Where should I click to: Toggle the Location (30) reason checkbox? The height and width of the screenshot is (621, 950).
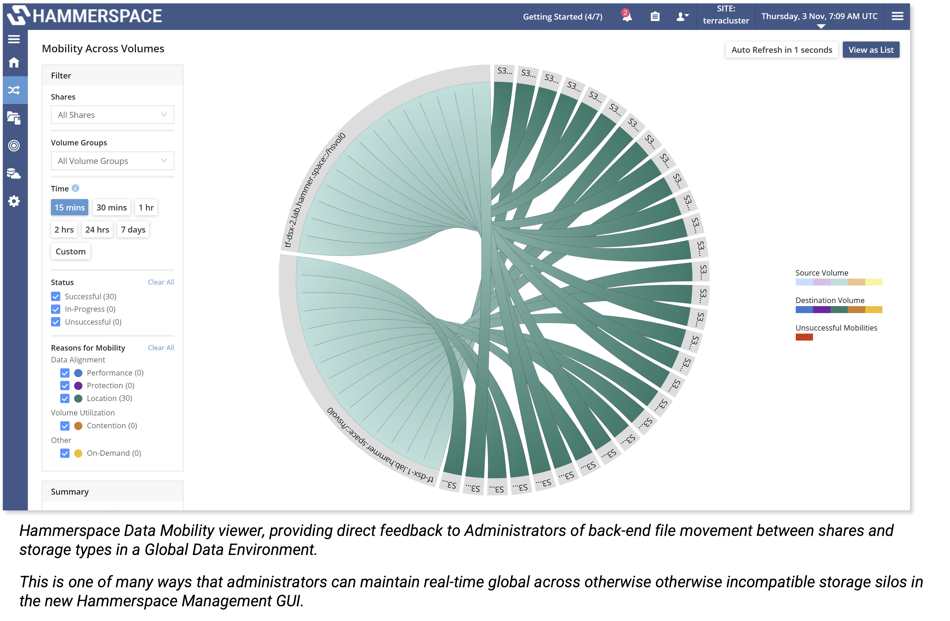65,398
